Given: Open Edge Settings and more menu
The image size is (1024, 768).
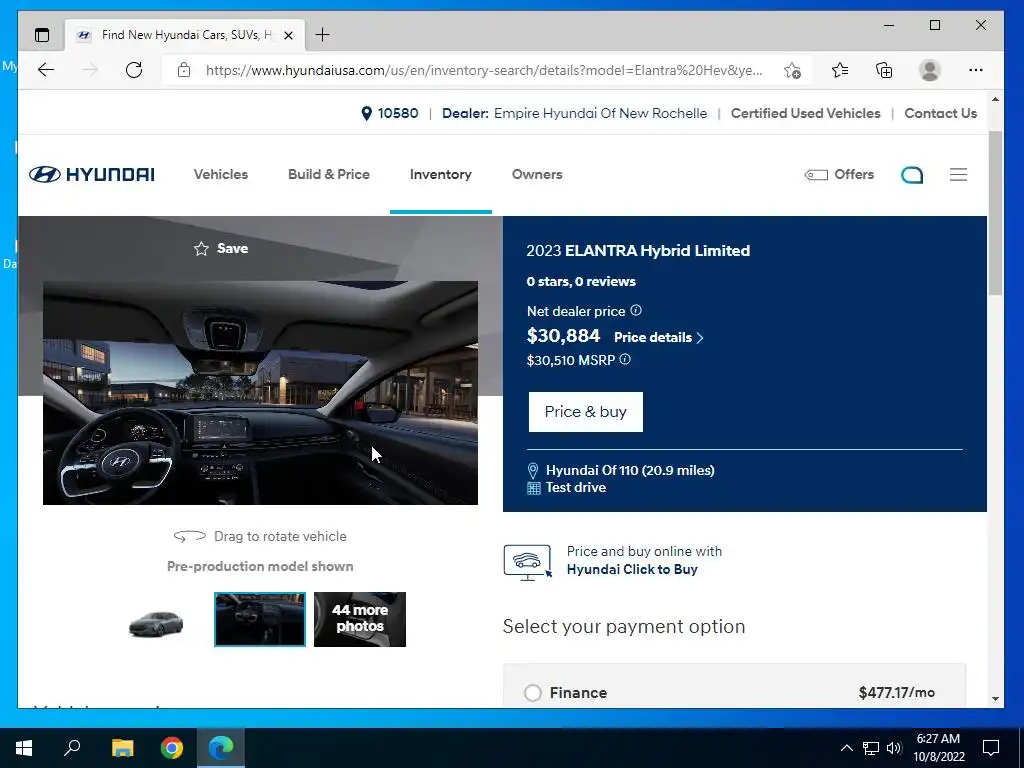Looking at the screenshot, I should [x=976, y=70].
